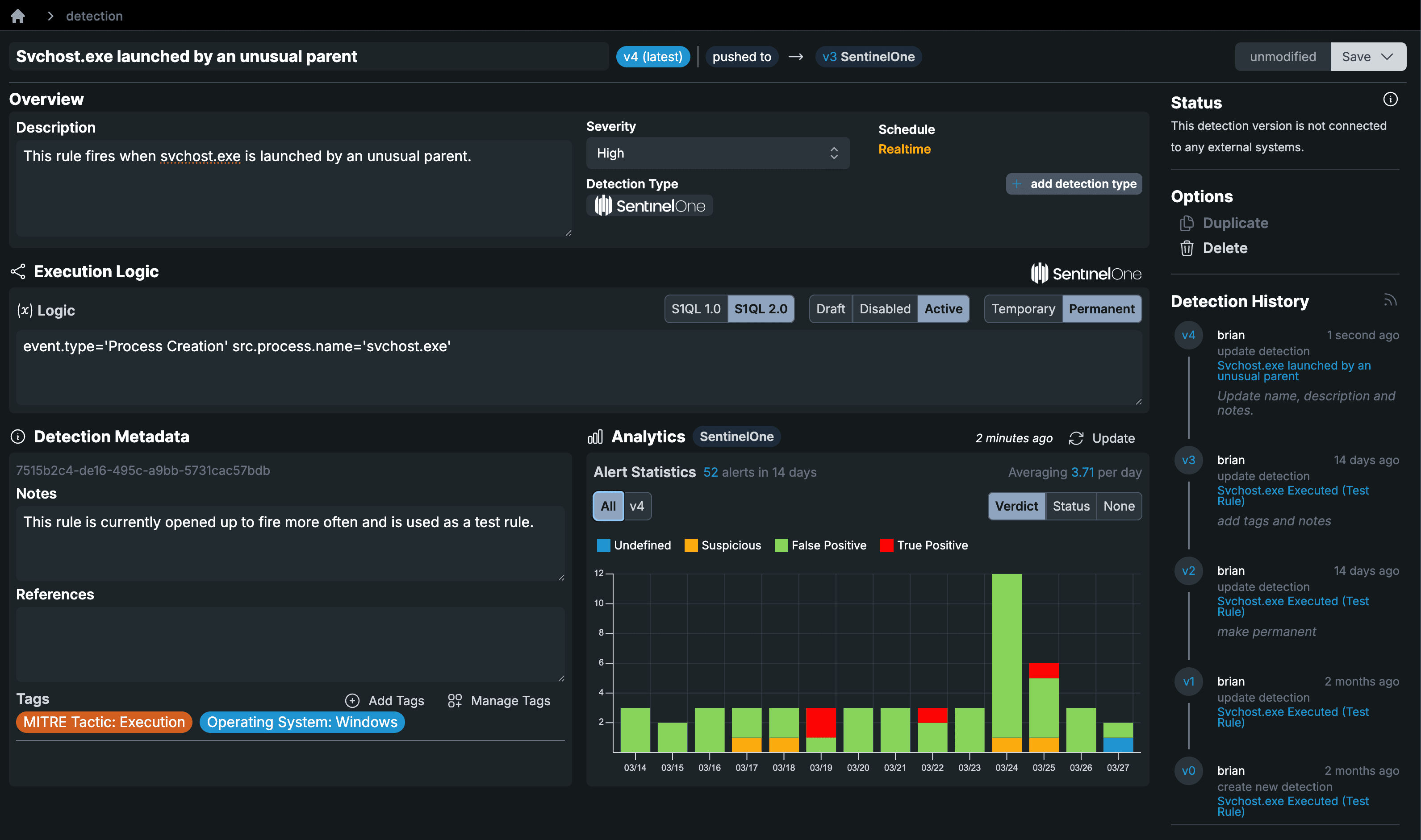Click the 03/24 tall green bar
The image size is (1421, 840).
(1007, 656)
